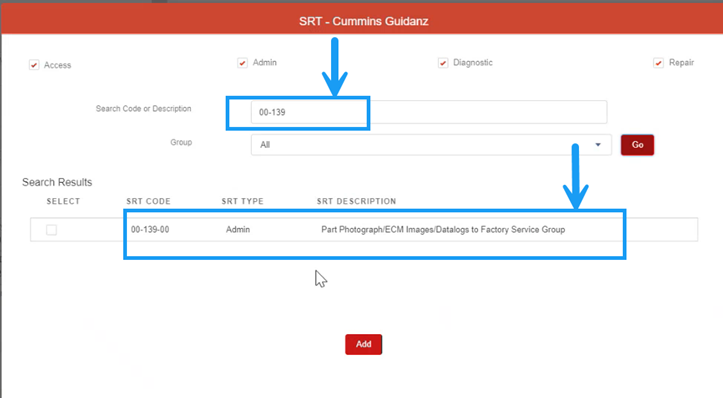Click the red Add button

coord(363,344)
